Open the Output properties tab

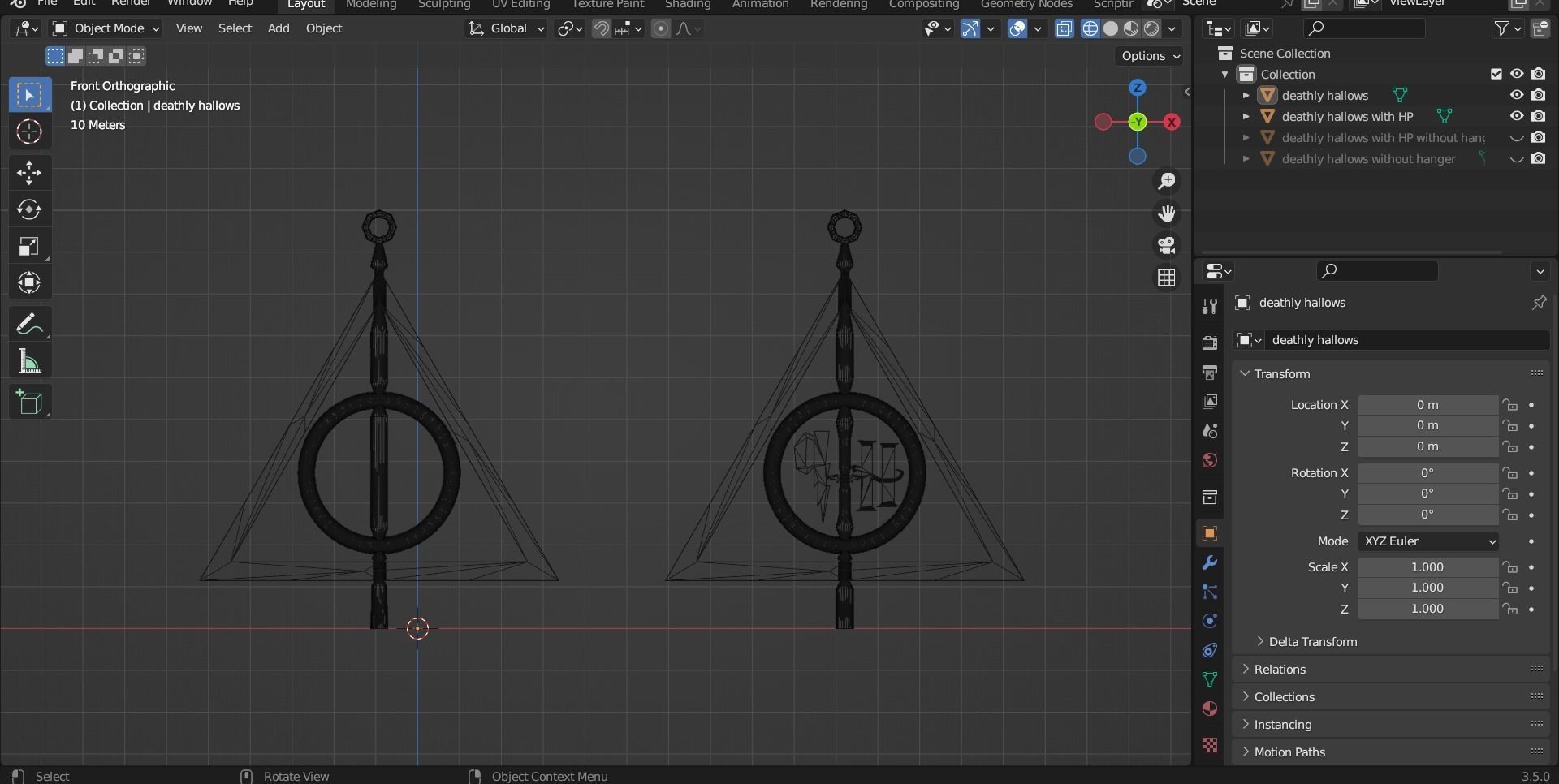pyautogui.click(x=1210, y=372)
